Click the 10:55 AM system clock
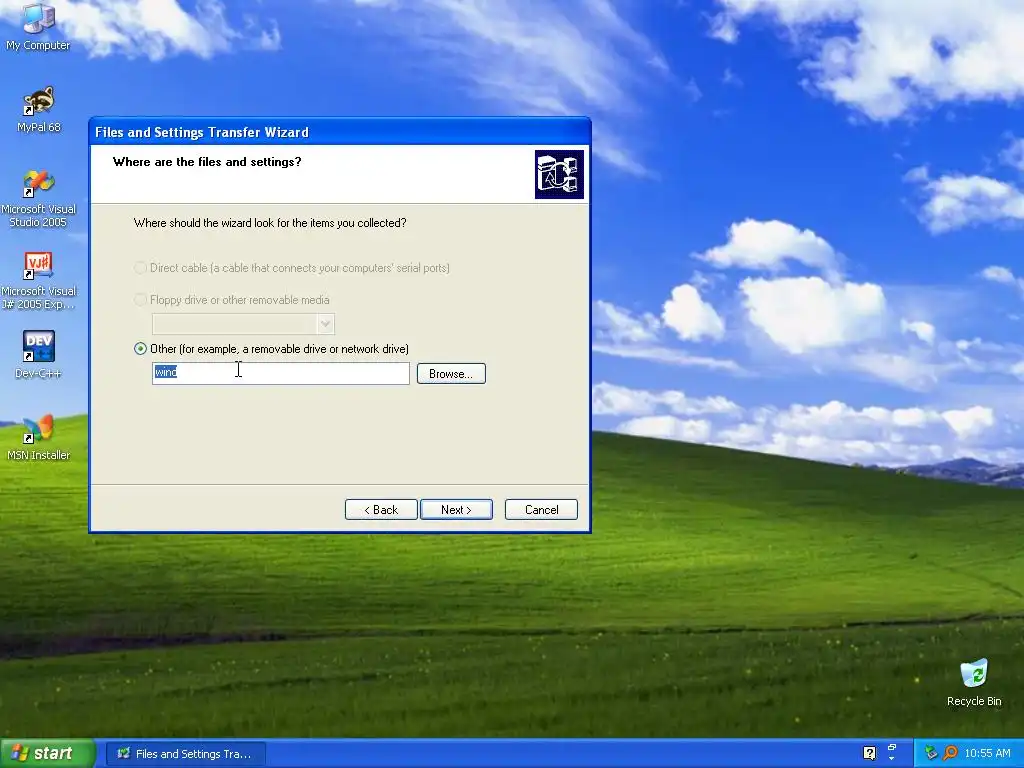This screenshot has width=1024, height=768. point(987,753)
